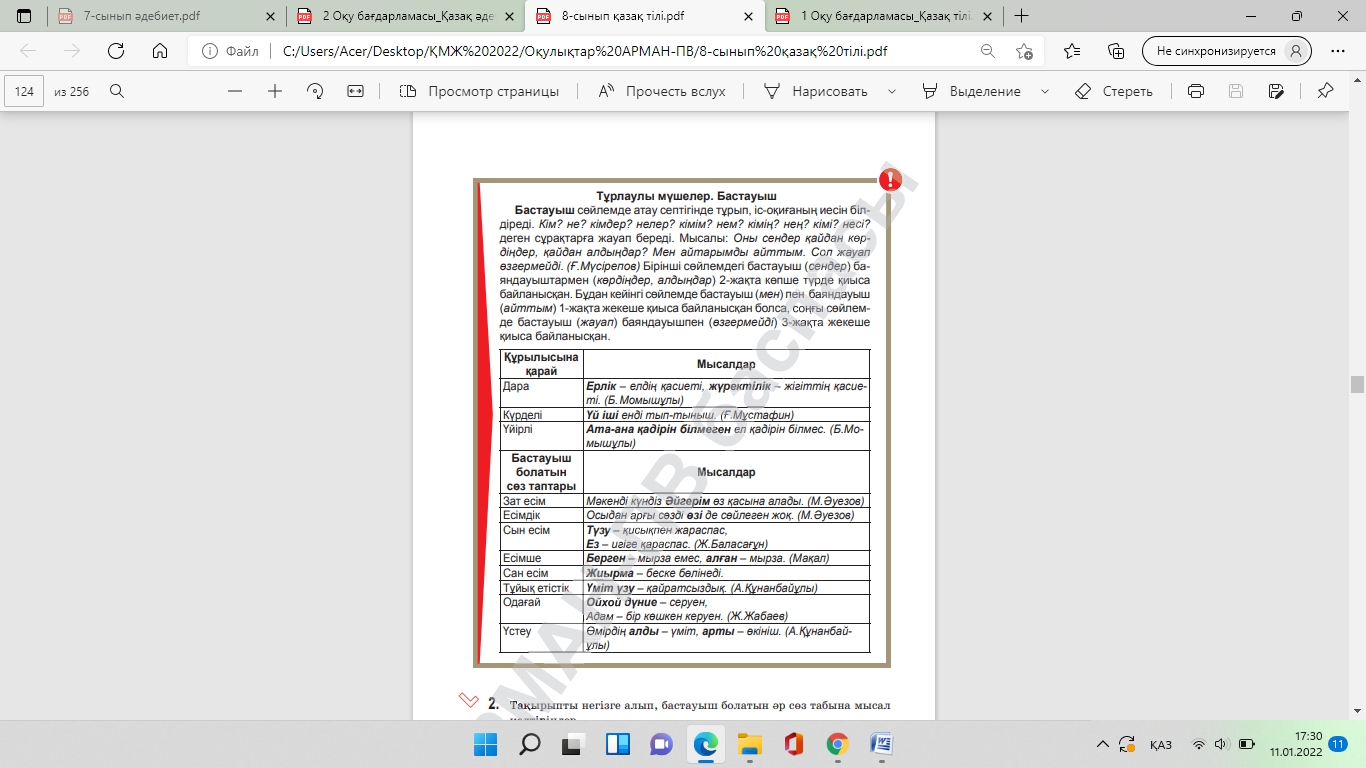
Task: Click the volume icon in the system tray
Action: [x=1220, y=744]
